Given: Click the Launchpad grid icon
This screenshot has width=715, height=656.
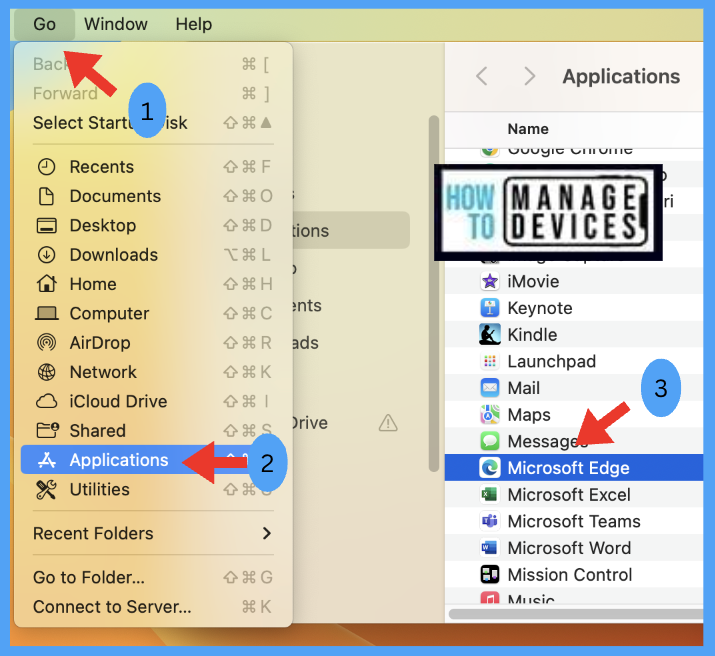Looking at the screenshot, I should [490, 362].
